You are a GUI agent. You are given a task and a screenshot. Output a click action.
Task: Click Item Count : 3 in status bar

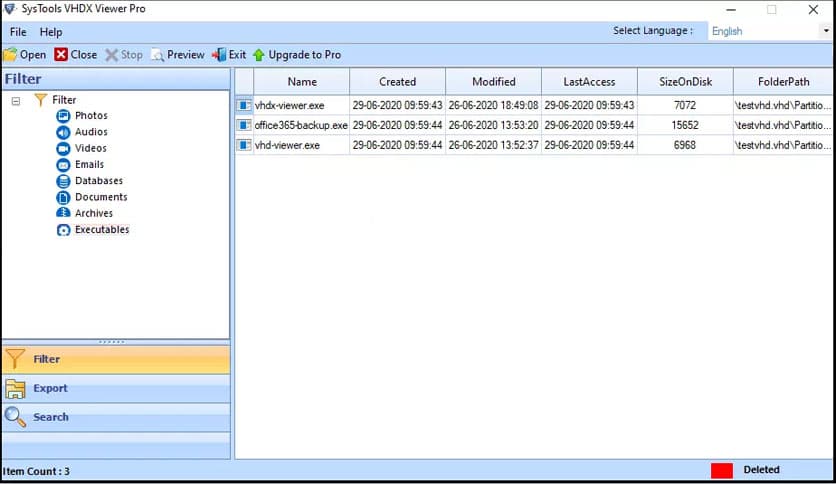[x=36, y=472]
